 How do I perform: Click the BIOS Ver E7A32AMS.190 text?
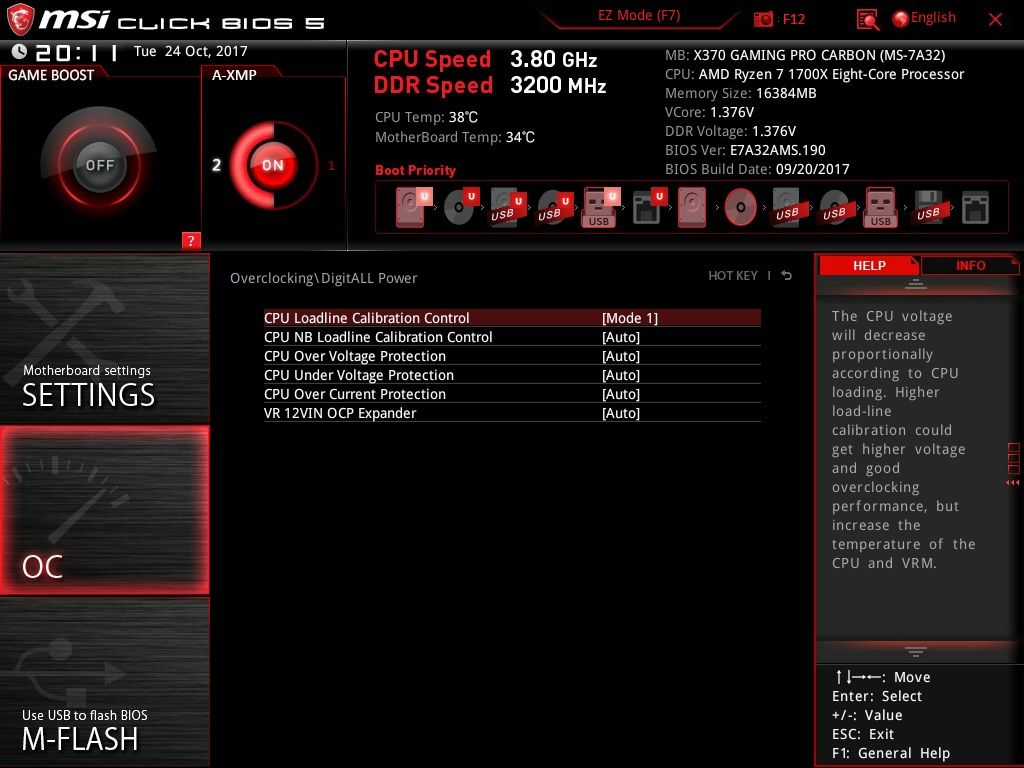(745, 150)
